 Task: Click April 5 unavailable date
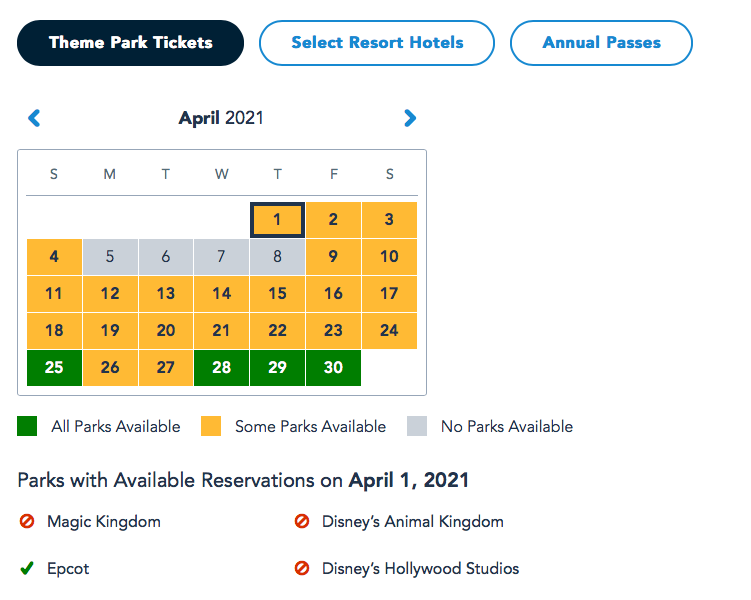click(110, 257)
